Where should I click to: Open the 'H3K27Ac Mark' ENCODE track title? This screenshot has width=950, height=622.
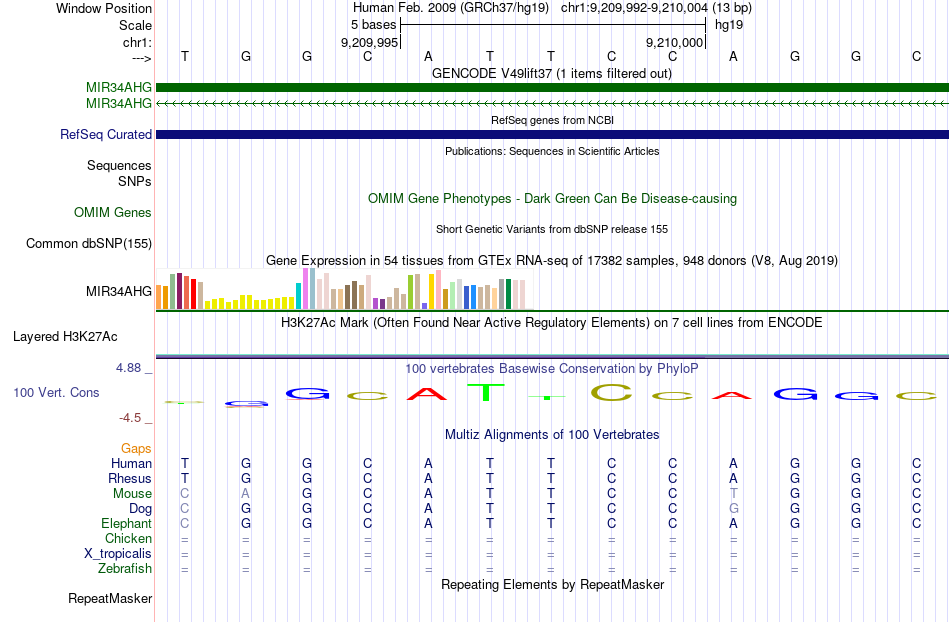tap(551, 323)
